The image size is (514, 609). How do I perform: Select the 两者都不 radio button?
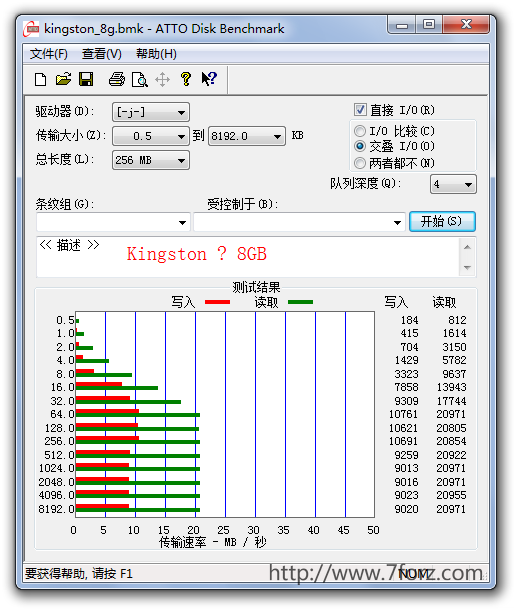360,163
